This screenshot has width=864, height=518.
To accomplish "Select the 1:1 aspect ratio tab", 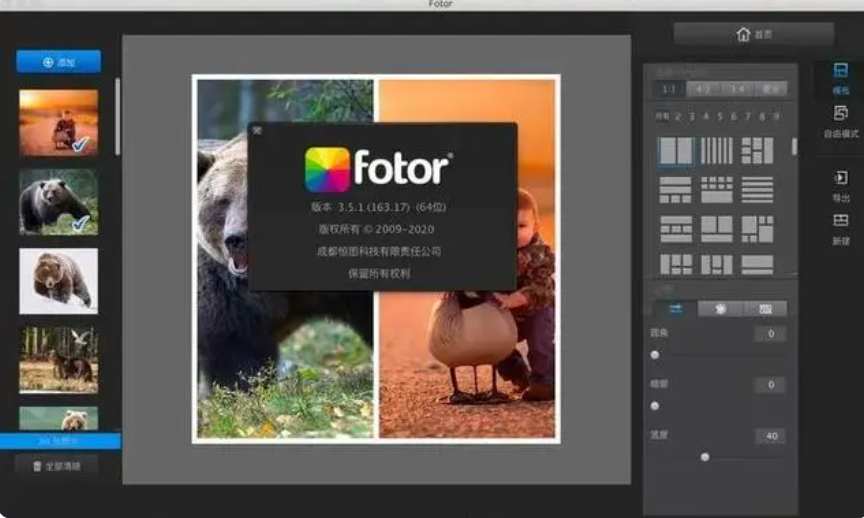I will 669,89.
